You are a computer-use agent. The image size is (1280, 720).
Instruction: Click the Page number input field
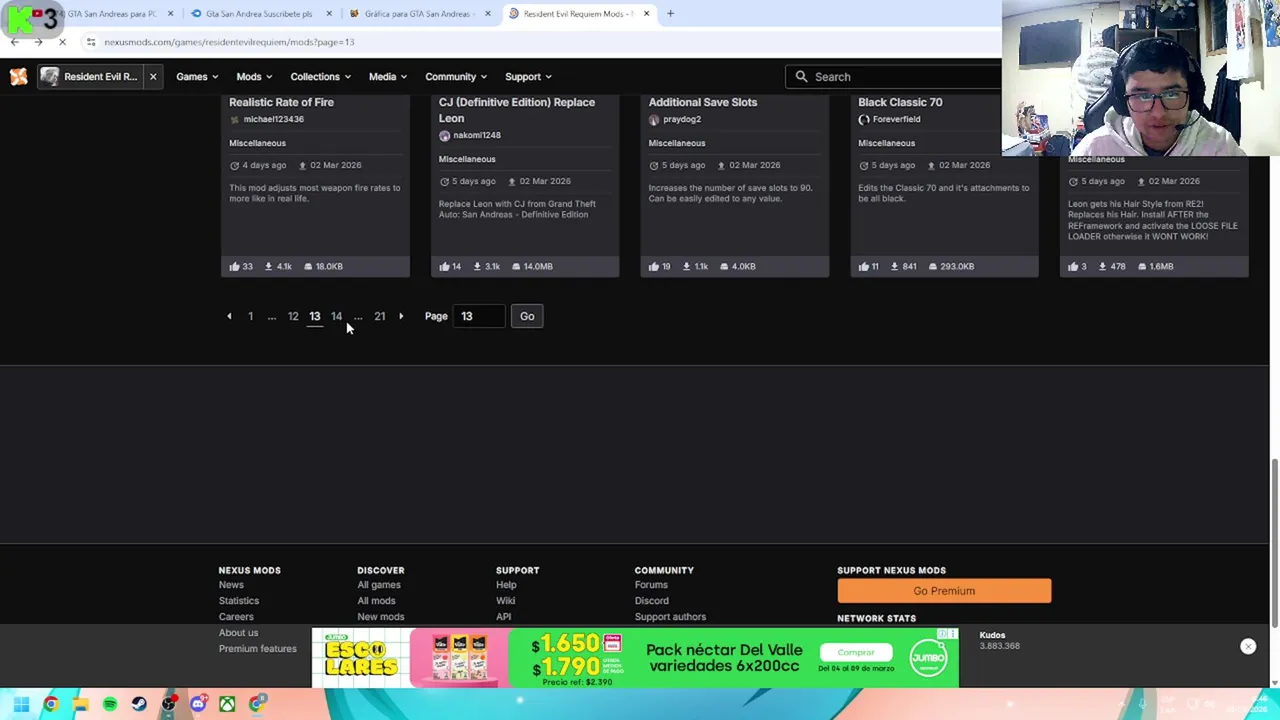click(479, 316)
